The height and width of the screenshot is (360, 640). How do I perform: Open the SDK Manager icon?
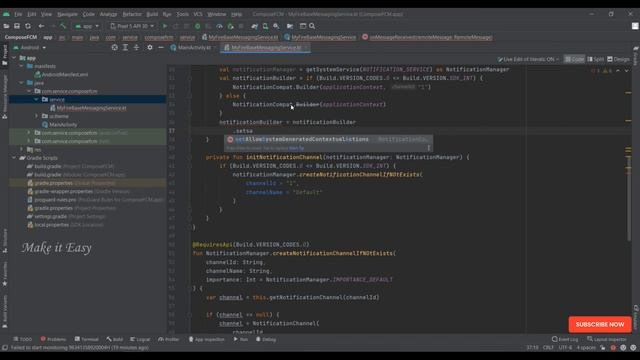tap(276, 26)
